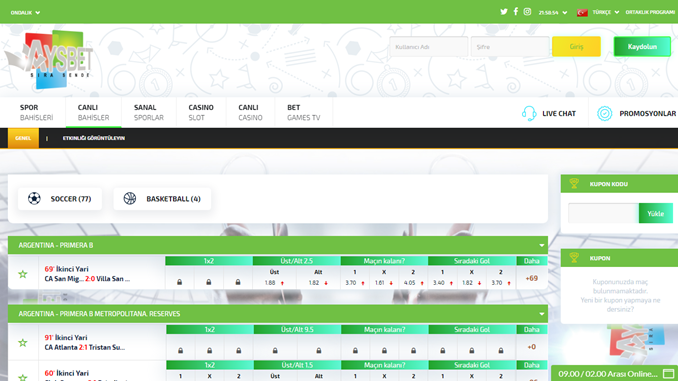Click the Kullanıcı Adı input field
The width and height of the screenshot is (678, 381).
click(x=428, y=47)
